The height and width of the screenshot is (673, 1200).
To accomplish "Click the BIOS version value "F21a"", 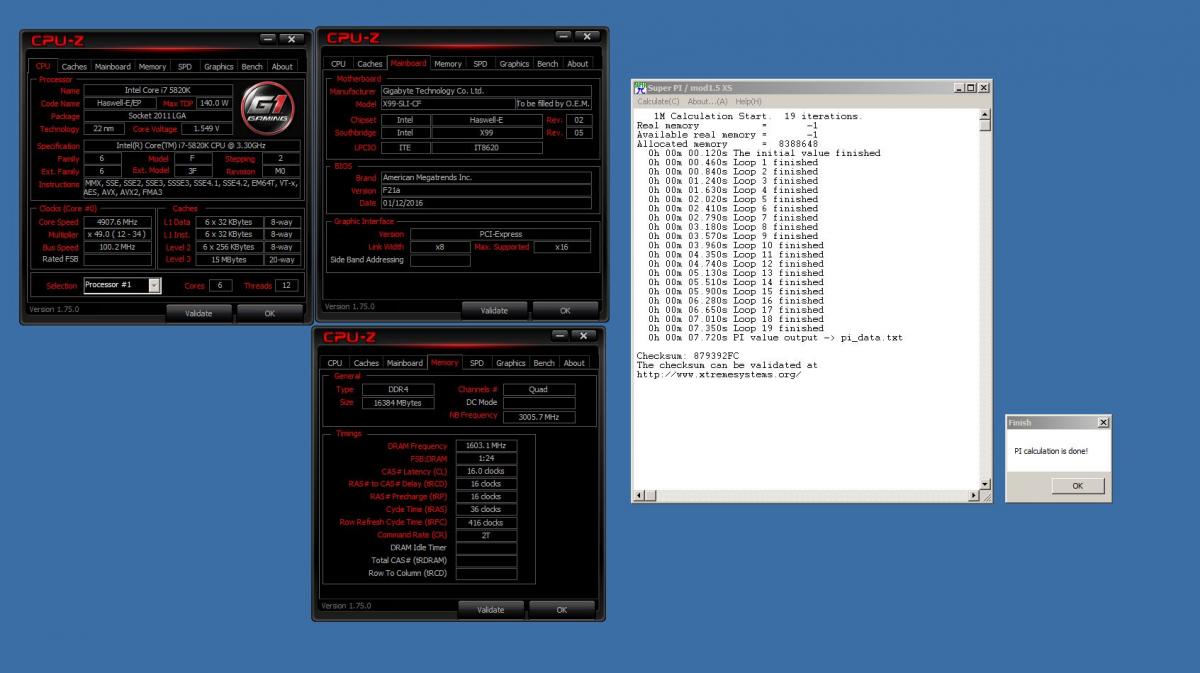I will tap(486, 190).
